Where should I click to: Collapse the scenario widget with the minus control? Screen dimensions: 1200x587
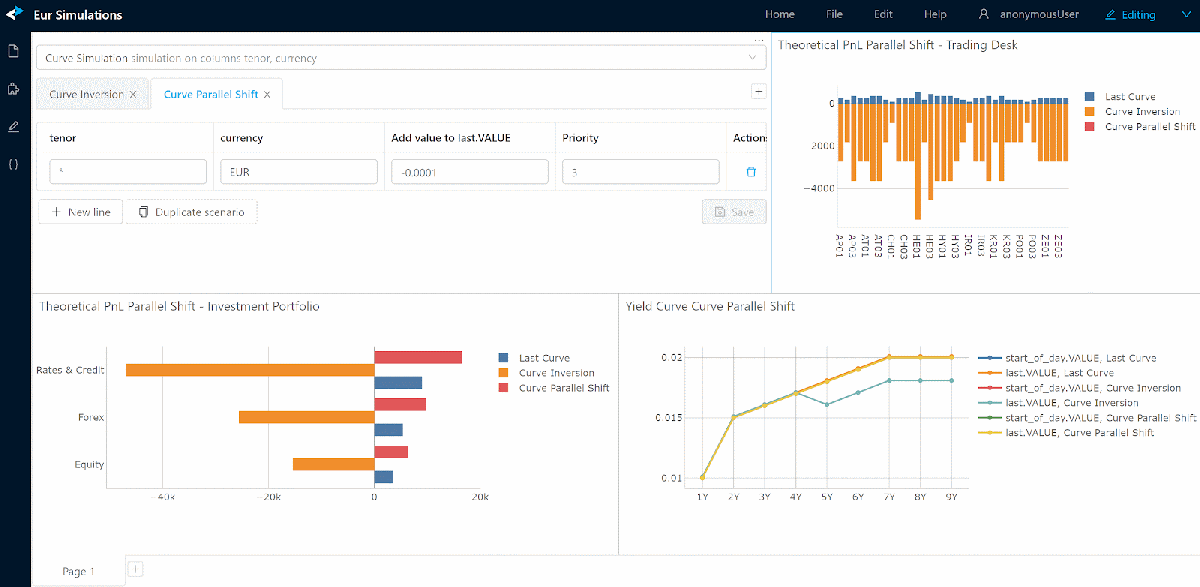(761, 92)
